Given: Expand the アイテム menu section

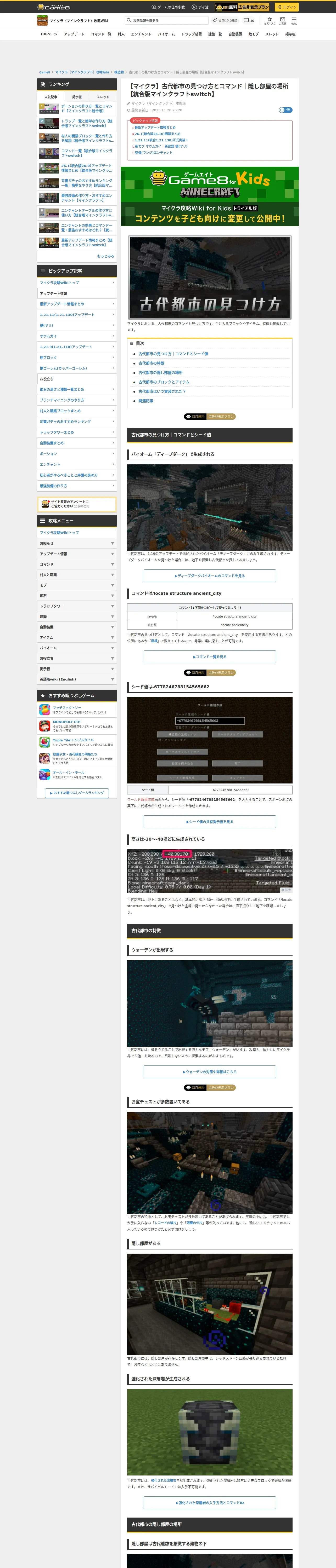Looking at the screenshot, I should click(x=77, y=637).
